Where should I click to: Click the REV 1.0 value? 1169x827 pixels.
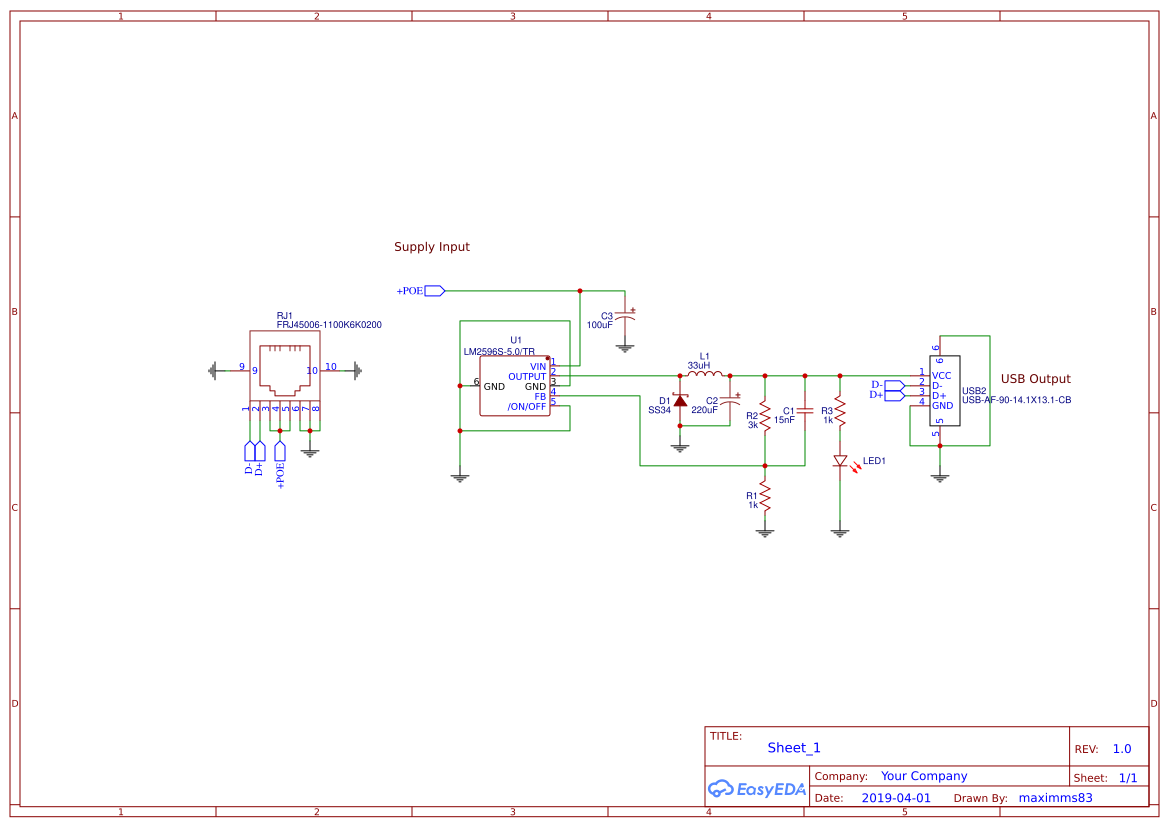1120,747
